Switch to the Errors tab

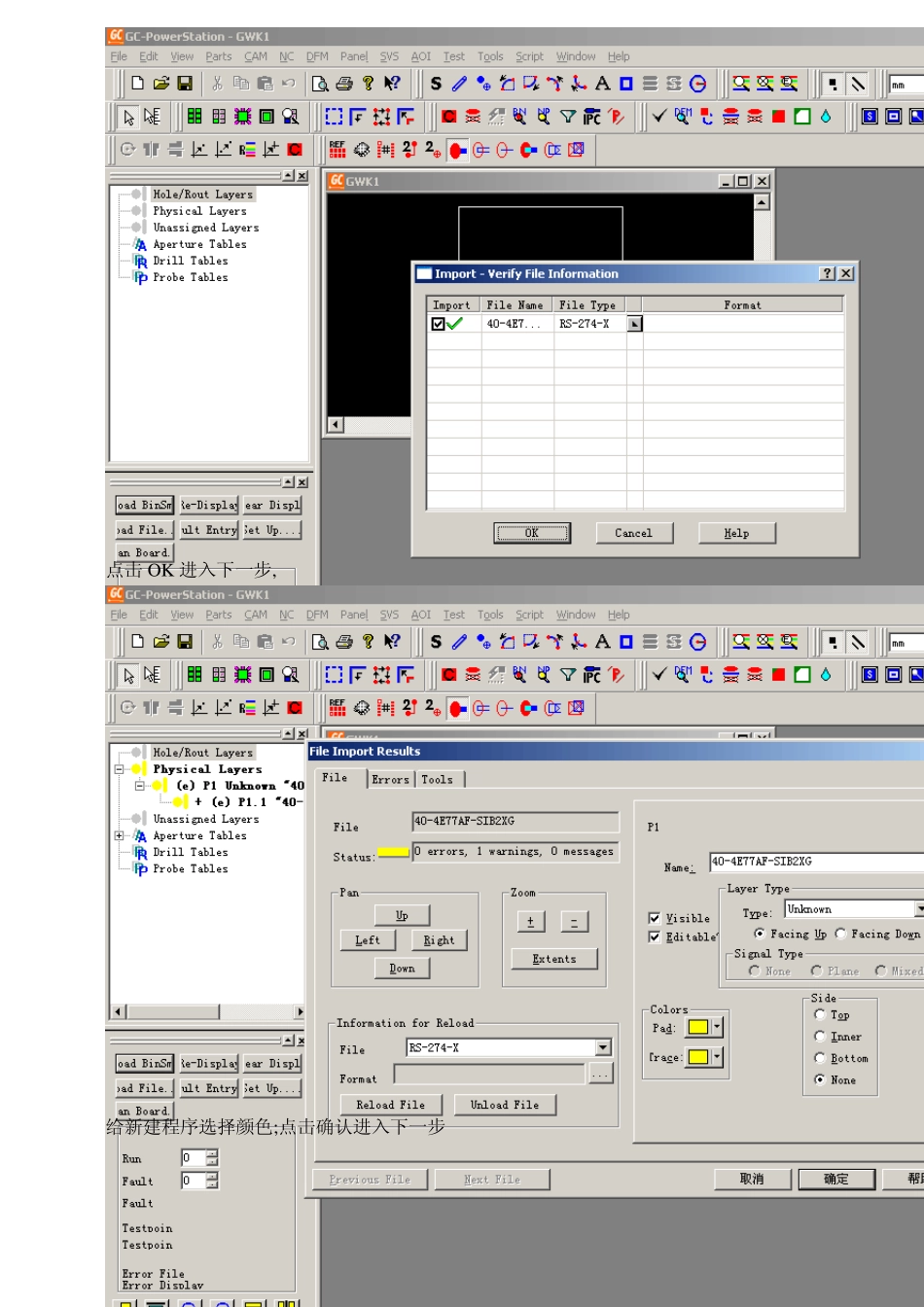point(390,780)
